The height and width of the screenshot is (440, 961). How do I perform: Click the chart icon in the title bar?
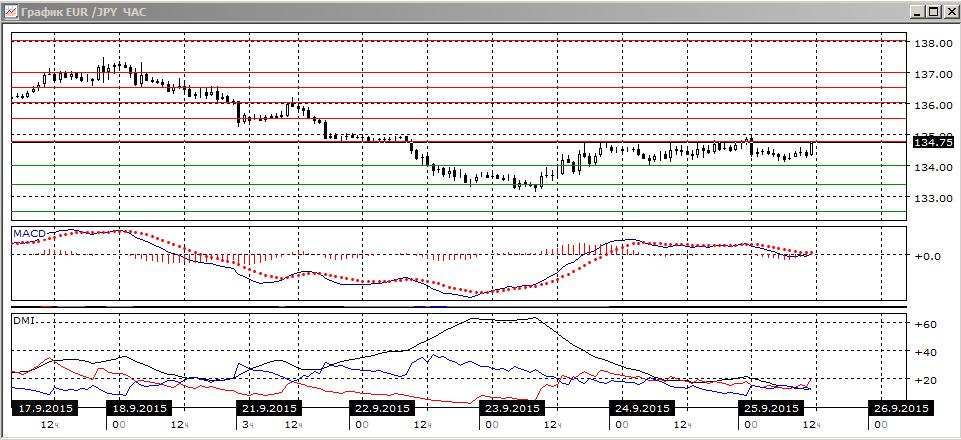(x=10, y=12)
